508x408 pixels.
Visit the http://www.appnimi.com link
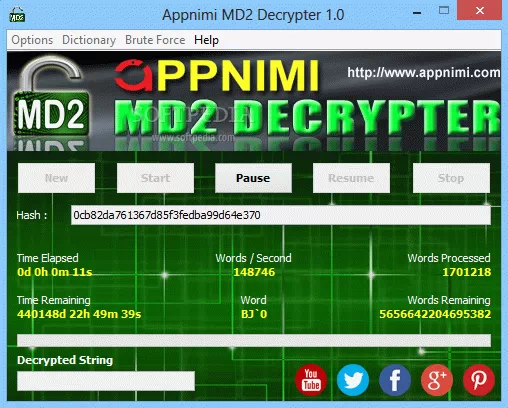pos(423,72)
